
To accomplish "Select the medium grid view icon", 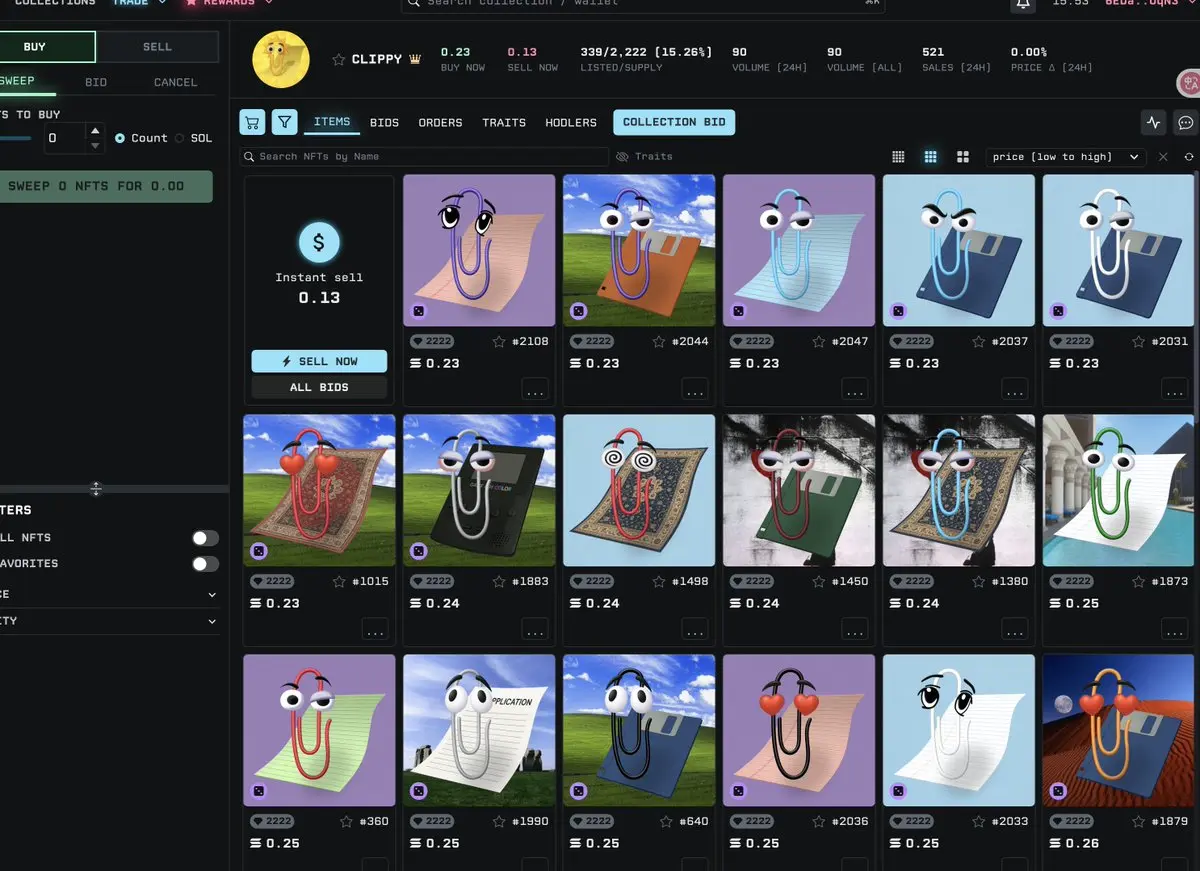I will click(930, 157).
